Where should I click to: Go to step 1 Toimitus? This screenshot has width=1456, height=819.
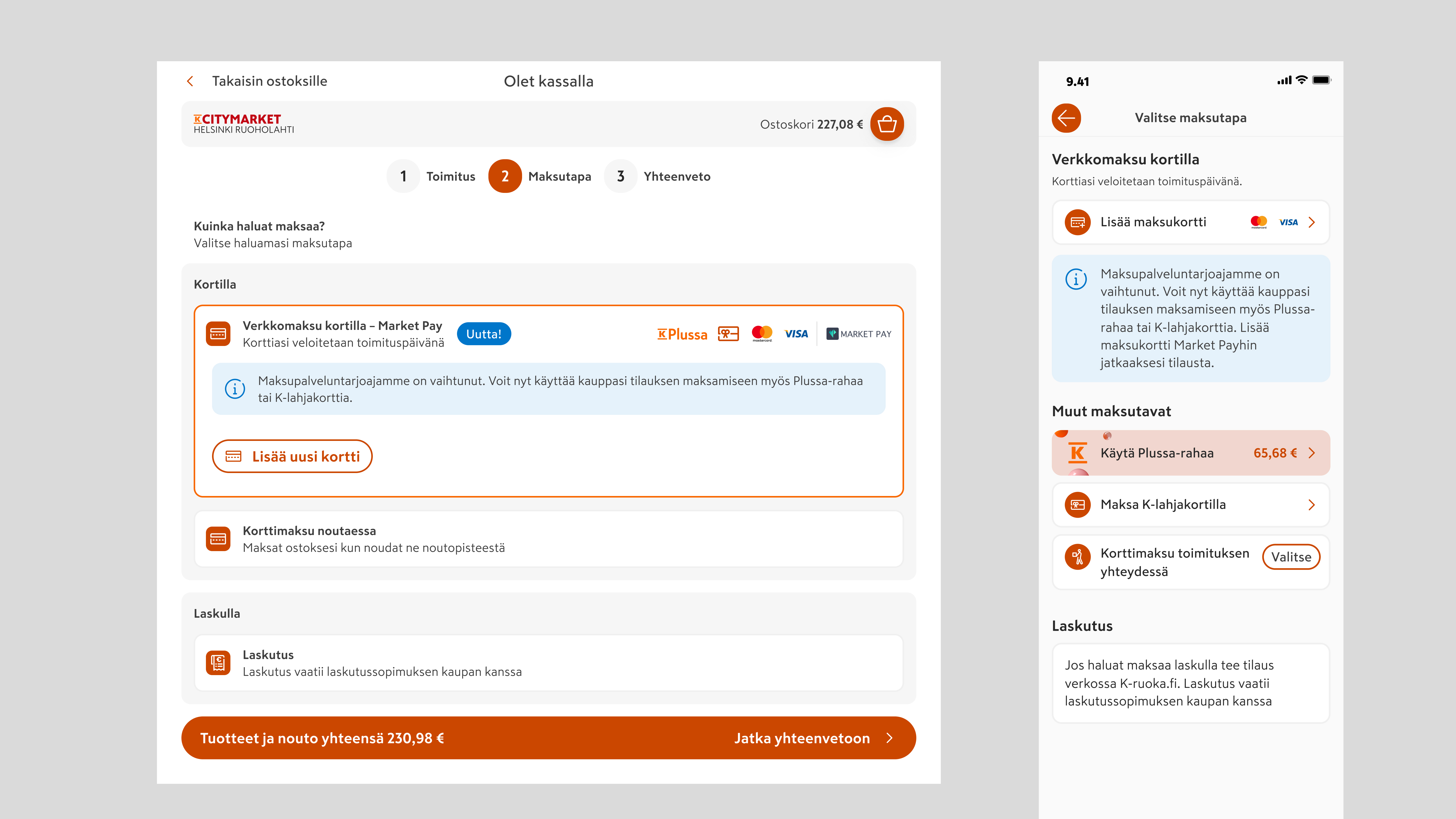[x=431, y=176]
